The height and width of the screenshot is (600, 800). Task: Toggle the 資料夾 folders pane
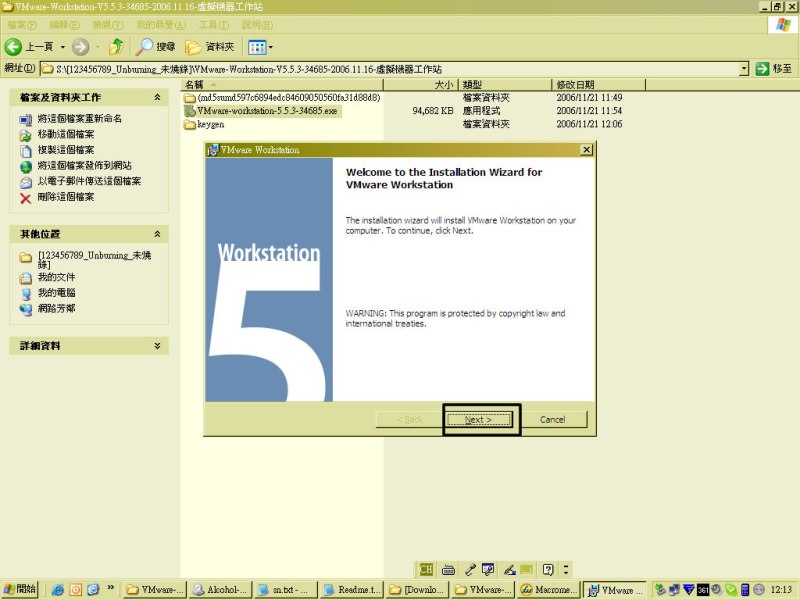pos(210,47)
